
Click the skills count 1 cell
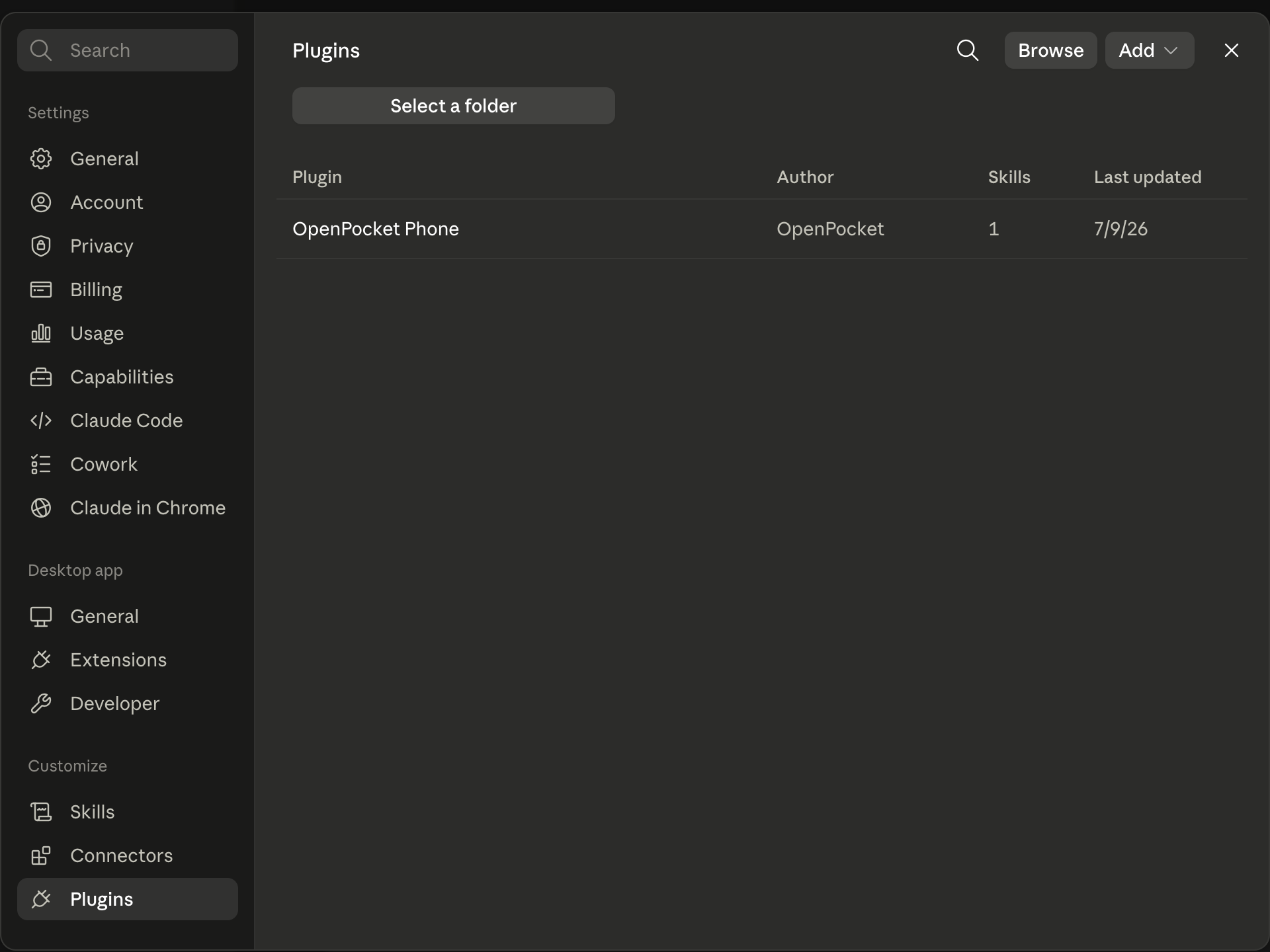click(994, 229)
